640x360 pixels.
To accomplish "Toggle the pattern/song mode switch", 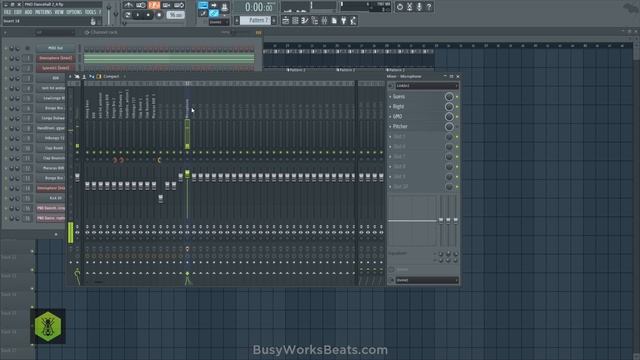I will pyautogui.click(x=127, y=15).
